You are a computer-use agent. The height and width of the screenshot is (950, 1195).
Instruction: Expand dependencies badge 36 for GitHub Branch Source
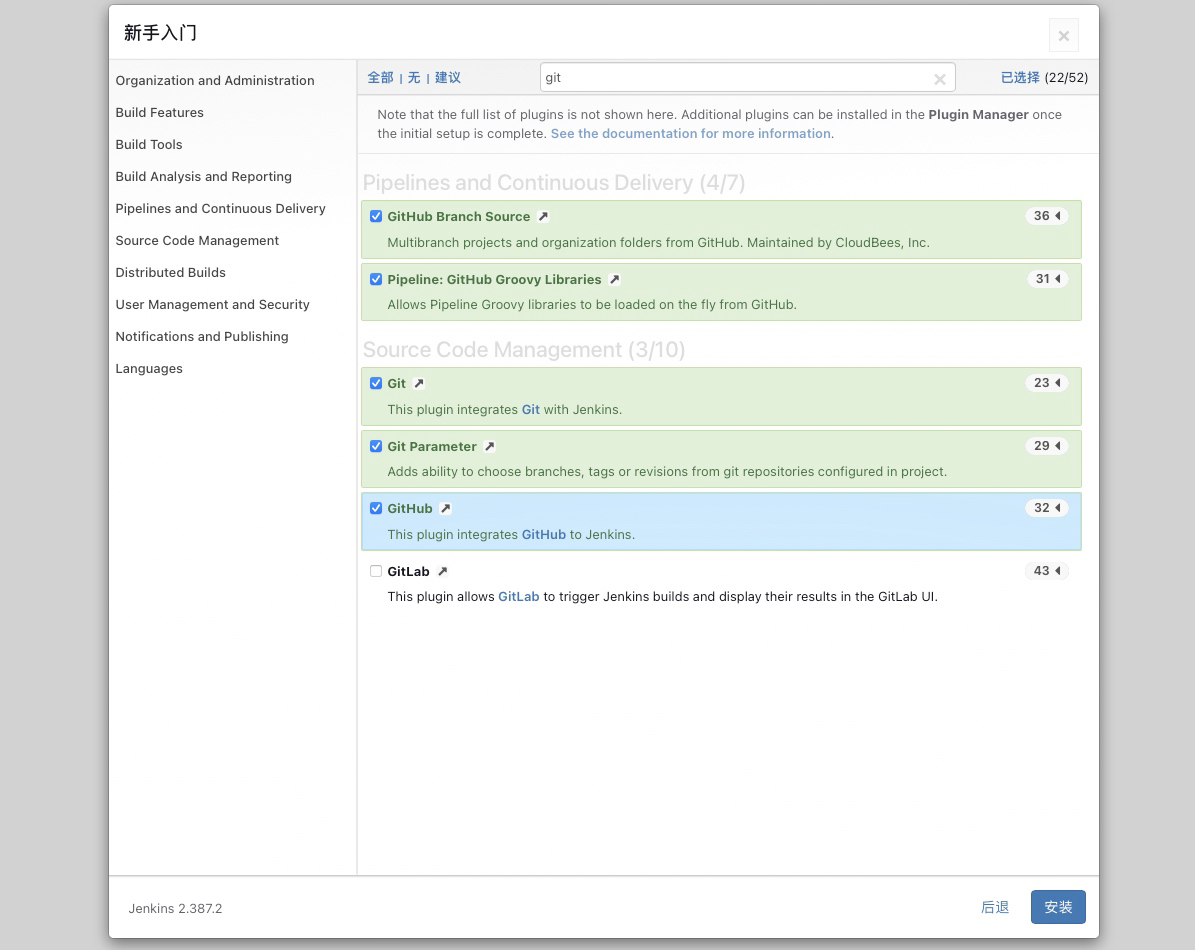[x=1047, y=216]
